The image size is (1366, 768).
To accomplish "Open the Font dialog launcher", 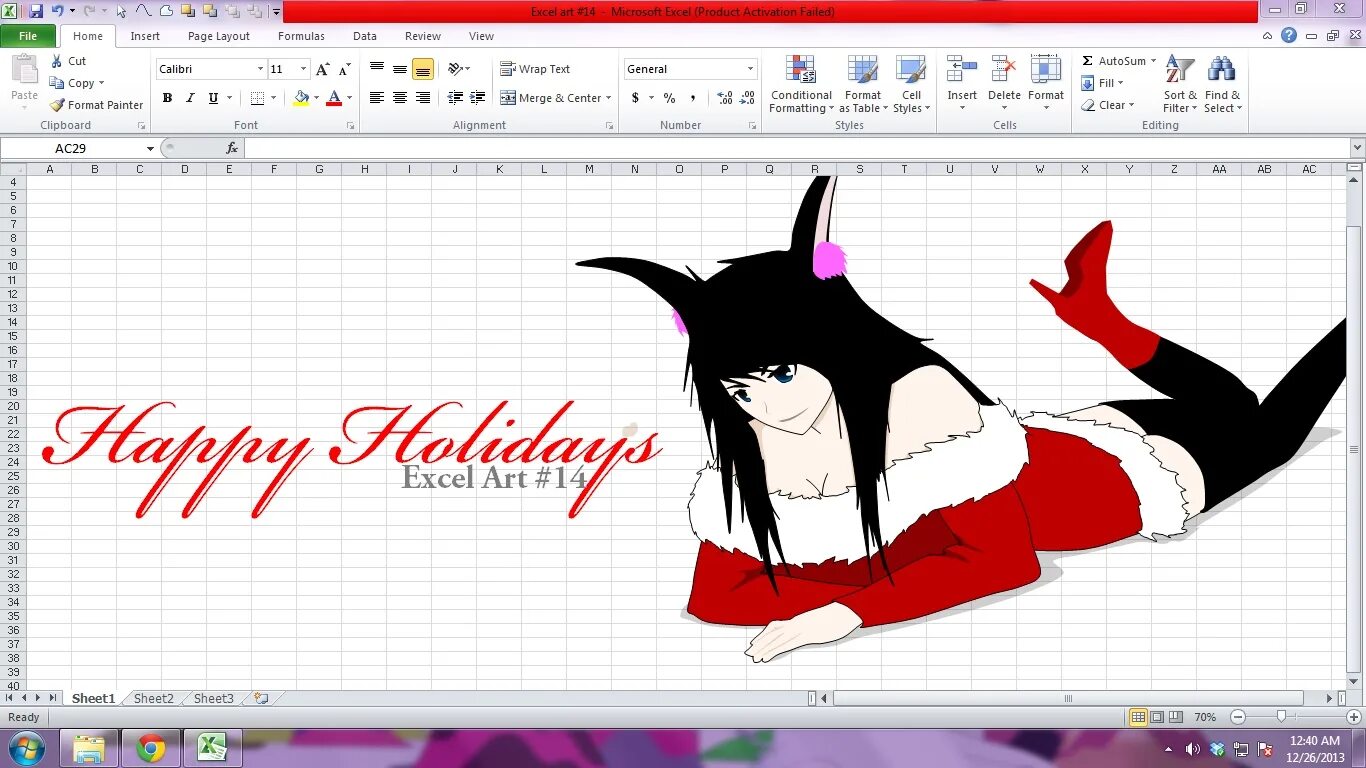I will pyautogui.click(x=350, y=126).
